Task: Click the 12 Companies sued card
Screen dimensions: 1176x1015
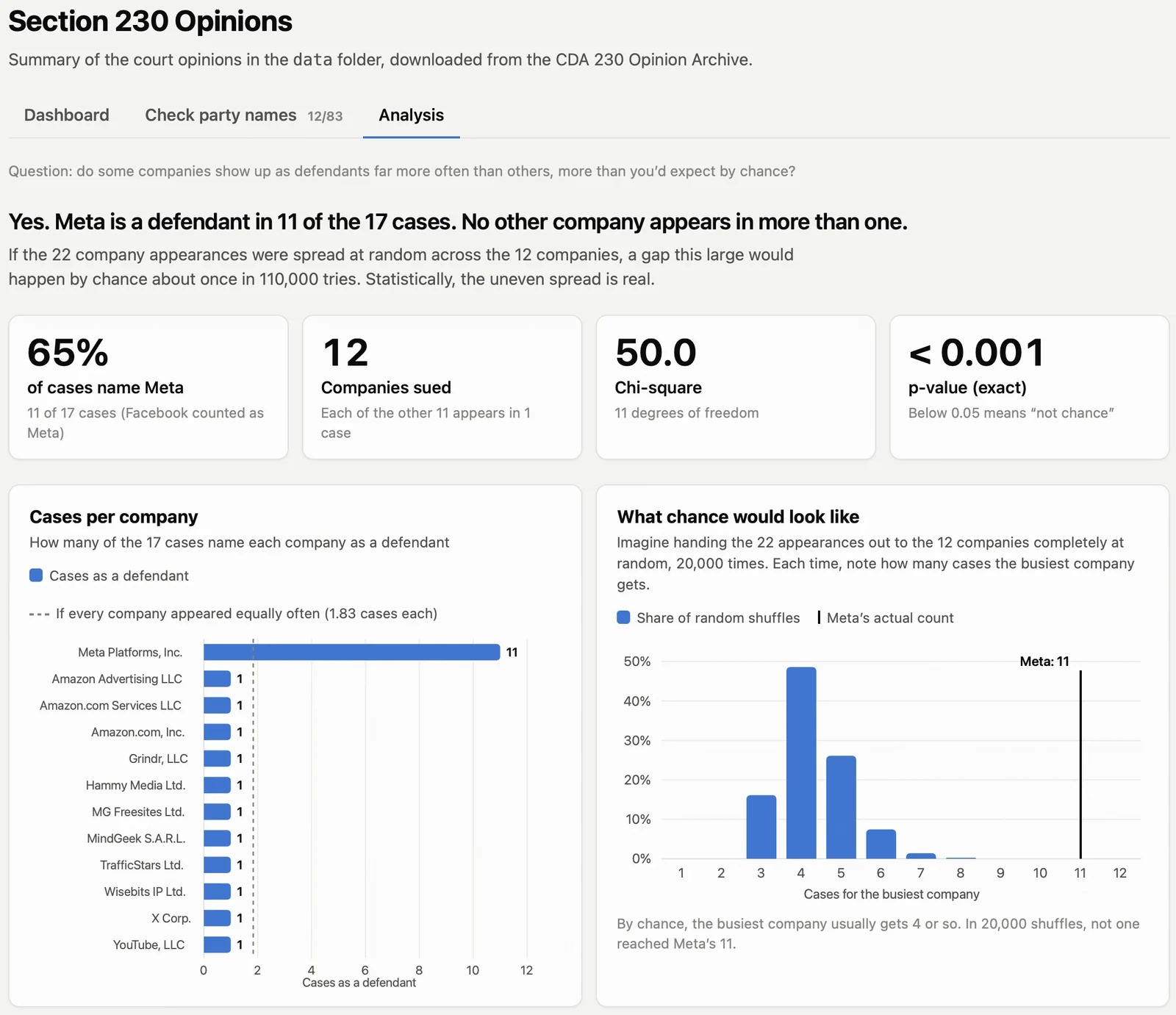Action: pos(442,387)
